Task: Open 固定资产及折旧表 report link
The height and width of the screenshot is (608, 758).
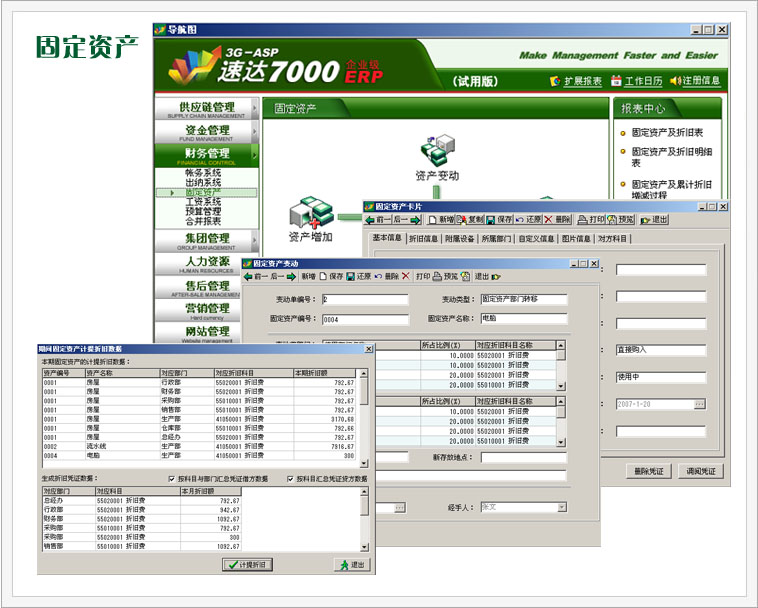Action: click(667, 132)
